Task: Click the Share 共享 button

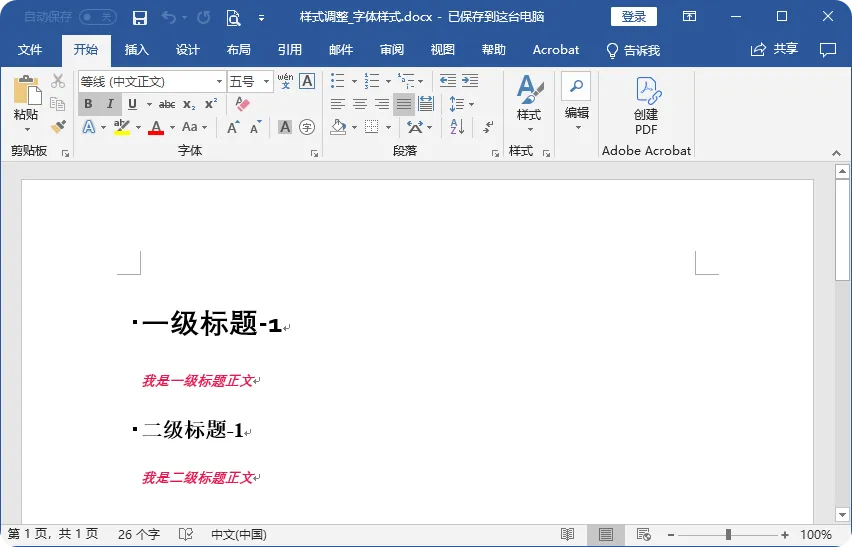Action: tap(775, 49)
